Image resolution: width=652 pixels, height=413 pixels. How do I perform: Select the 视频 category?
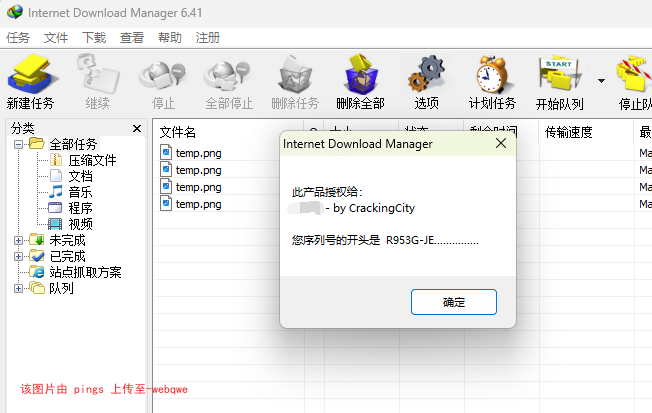point(80,224)
